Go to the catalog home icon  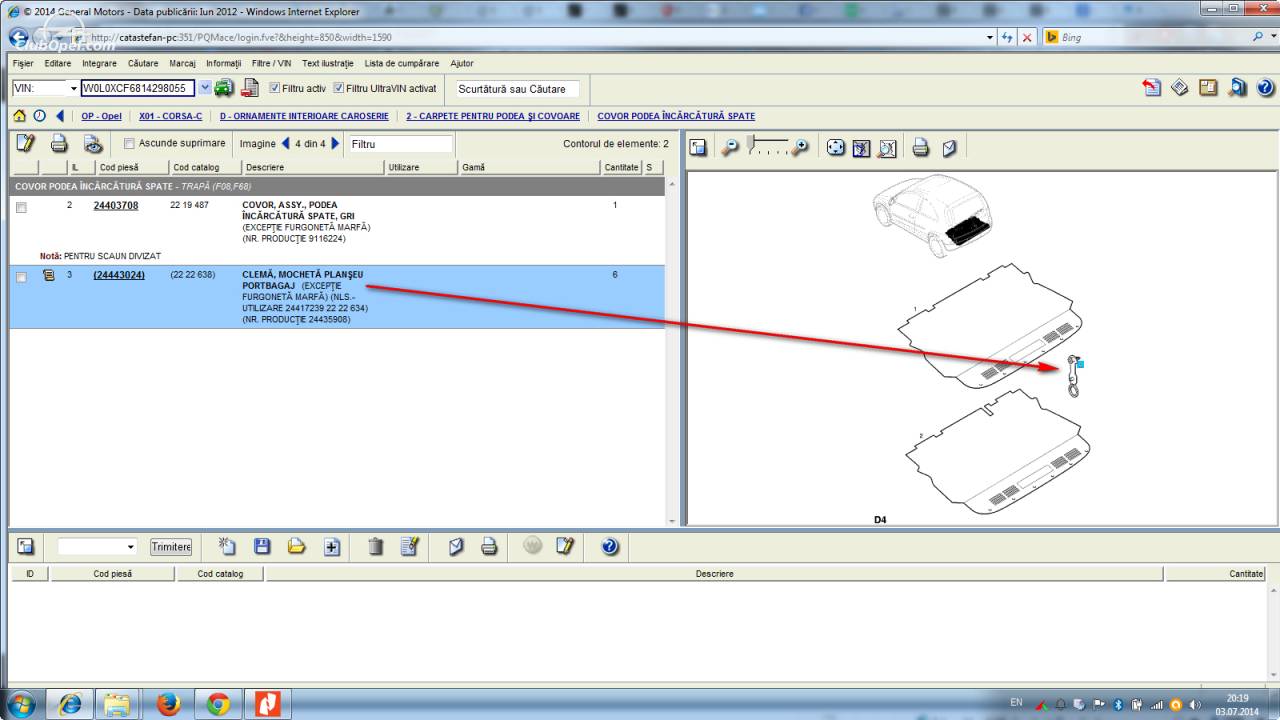pyautogui.click(x=20, y=116)
